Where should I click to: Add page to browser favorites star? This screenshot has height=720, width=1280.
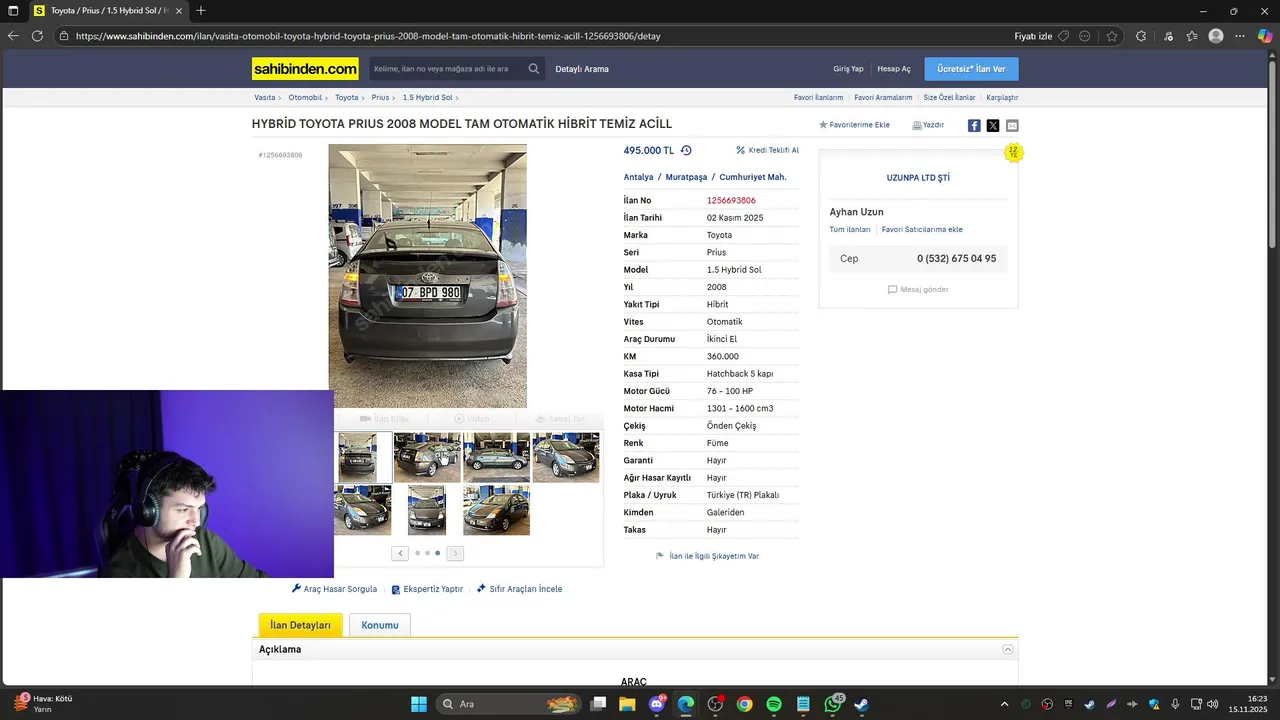click(x=1112, y=36)
